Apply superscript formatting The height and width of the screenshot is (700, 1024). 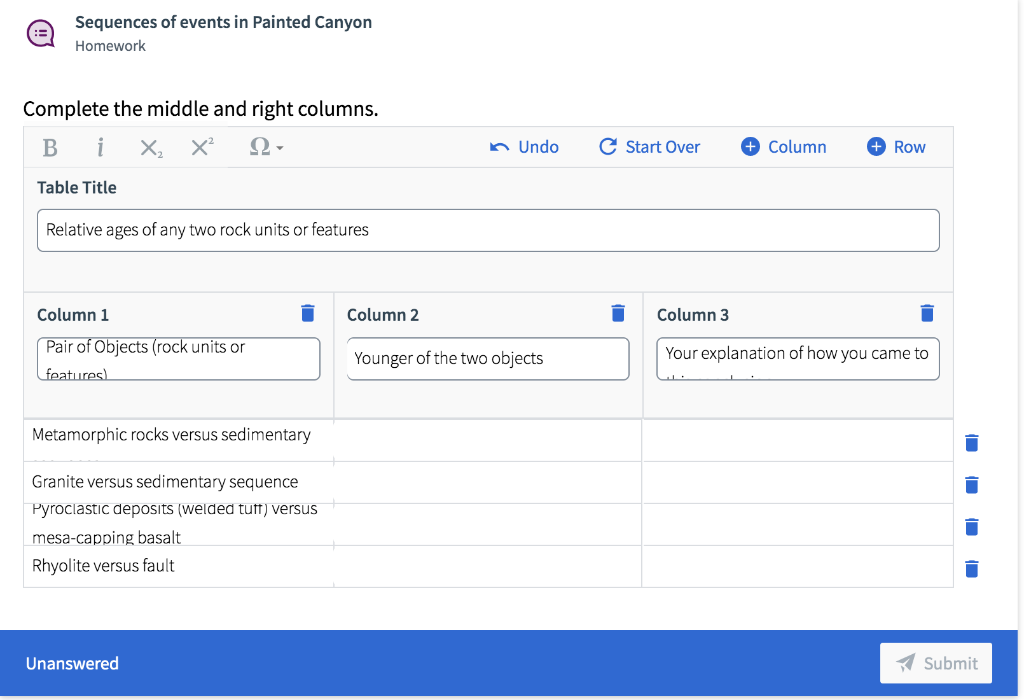(x=202, y=148)
